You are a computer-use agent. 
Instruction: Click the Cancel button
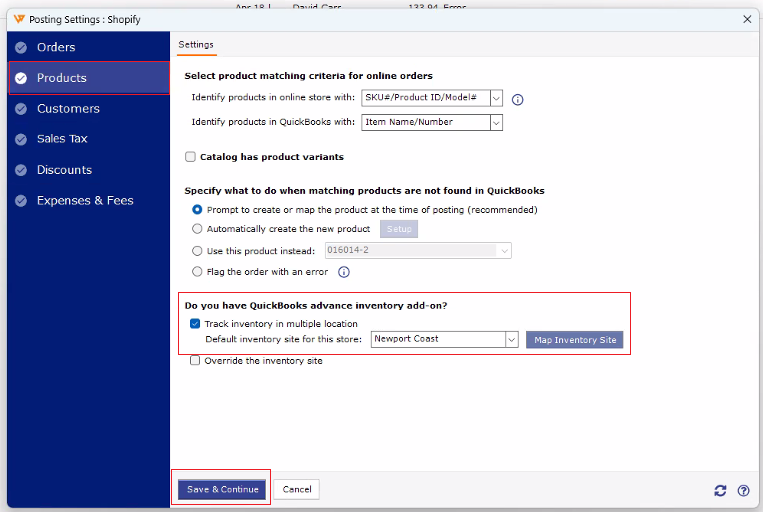pos(297,489)
